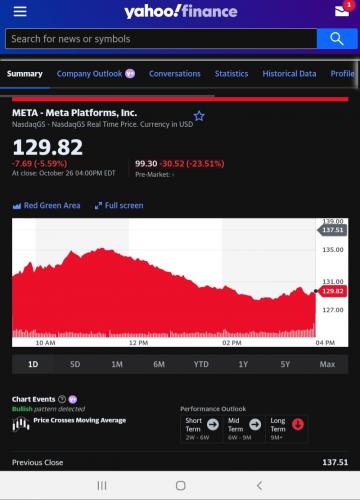Click the 137.51 previous close chart marker
This screenshot has height=500, width=360.
(x=333, y=230)
